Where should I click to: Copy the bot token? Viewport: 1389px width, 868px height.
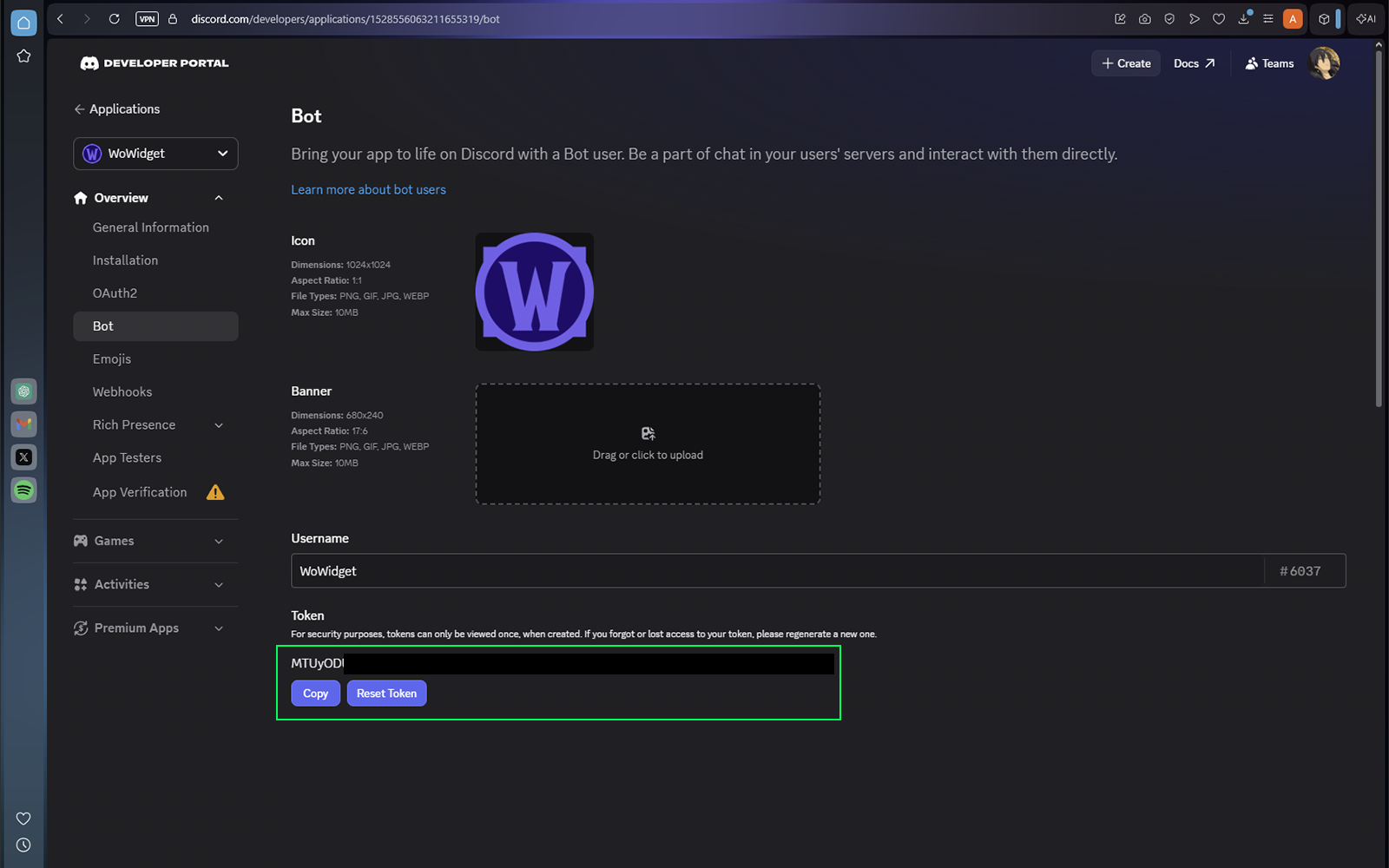(x=315, y=694)
